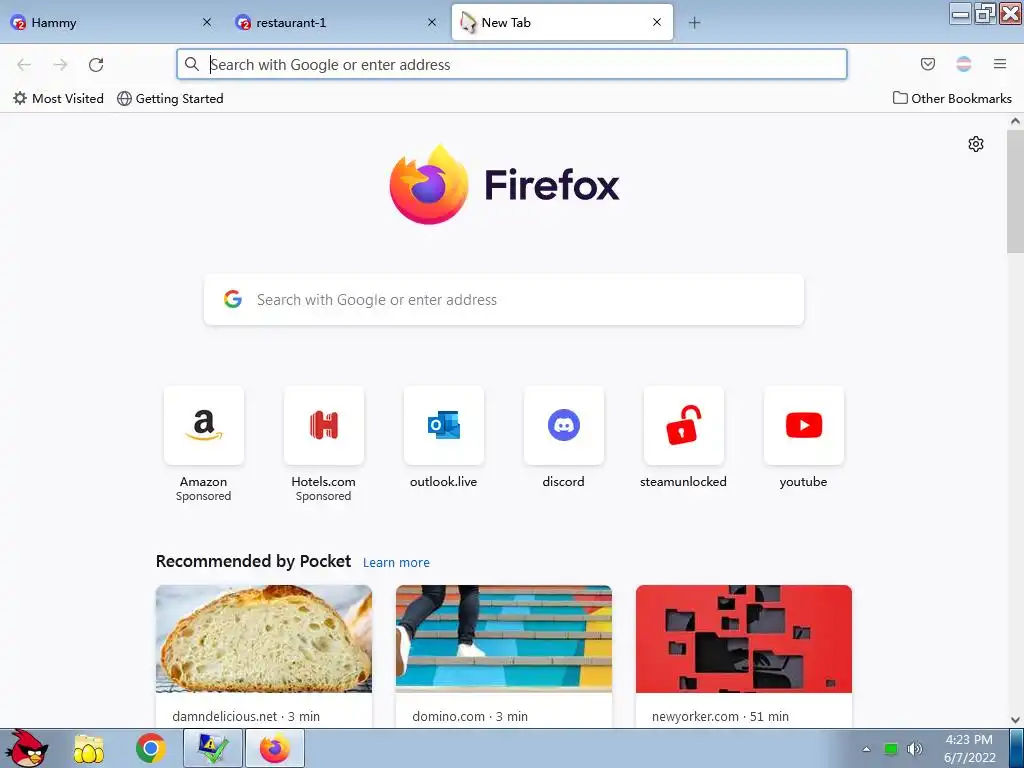Launch Chrome from the taskbar
This screenshot has height=768, width=1024.
151,748
